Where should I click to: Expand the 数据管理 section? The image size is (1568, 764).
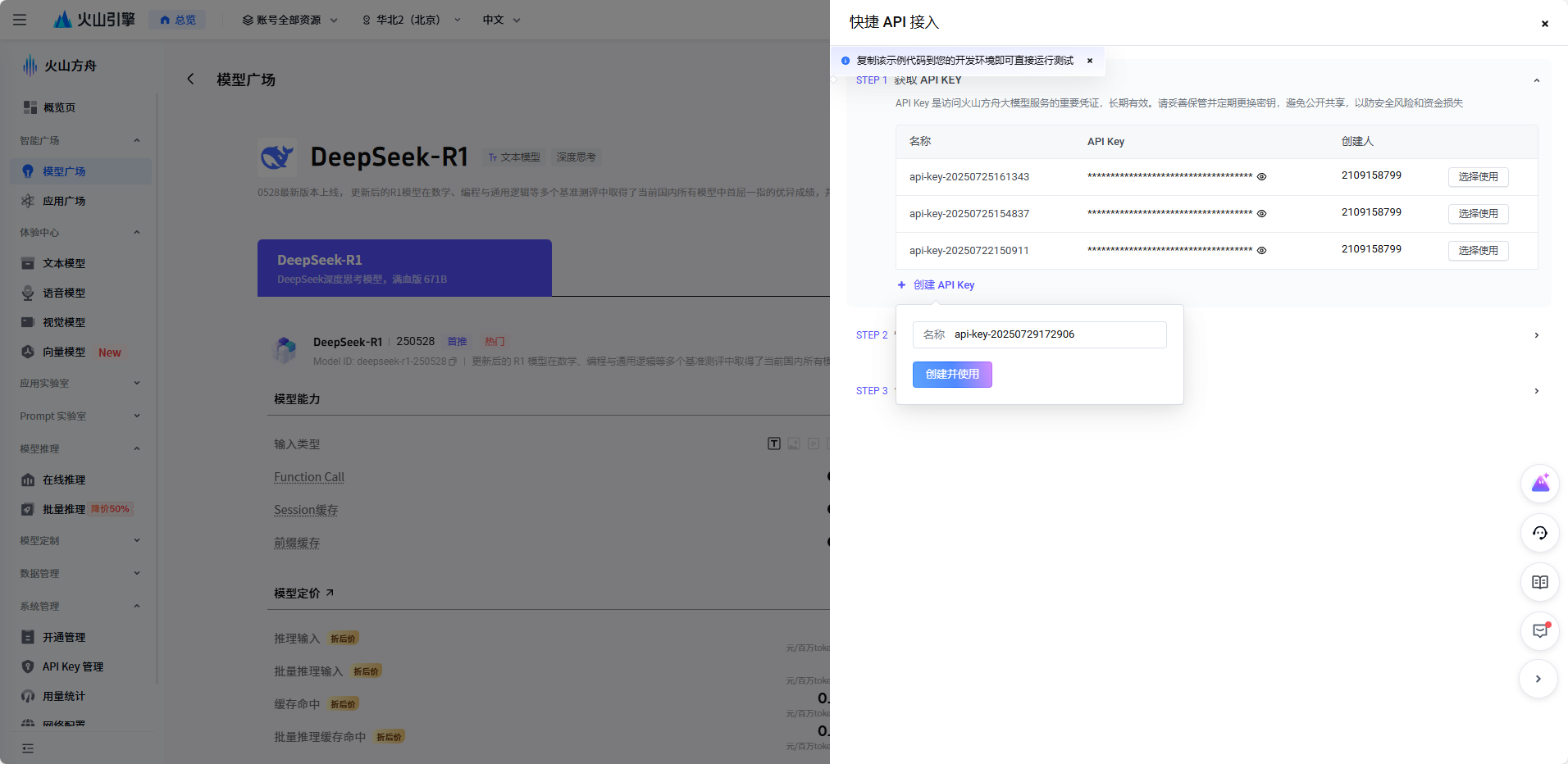(x=137, y=573)
